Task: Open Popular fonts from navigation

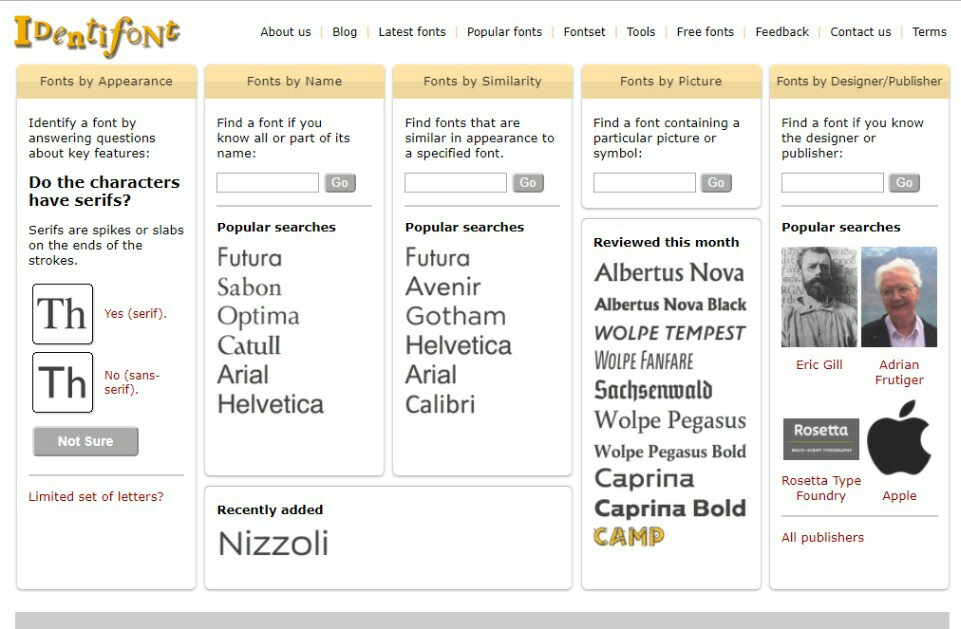Action: click(x=504, y=32)
